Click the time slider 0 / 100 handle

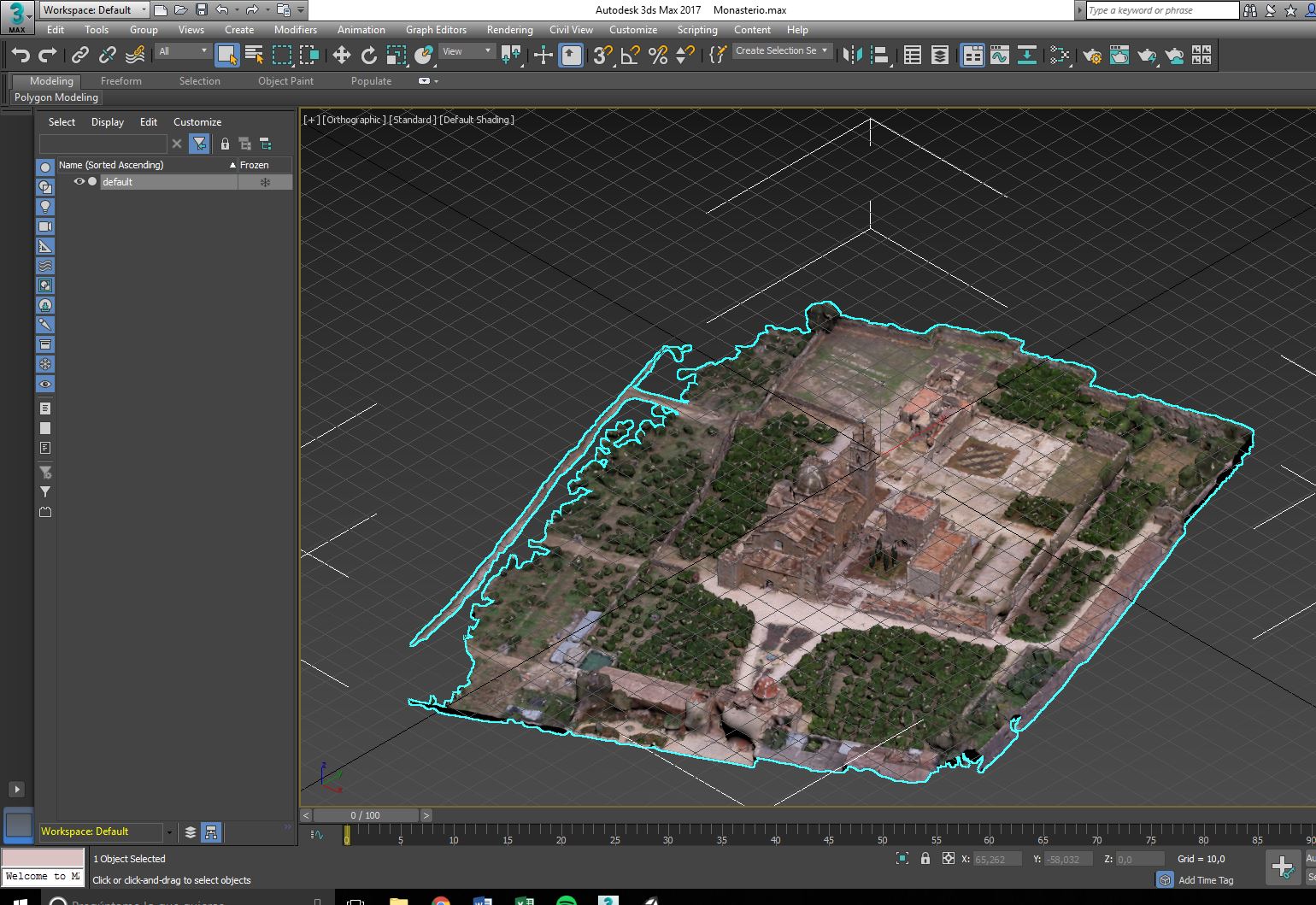[365, 815]
